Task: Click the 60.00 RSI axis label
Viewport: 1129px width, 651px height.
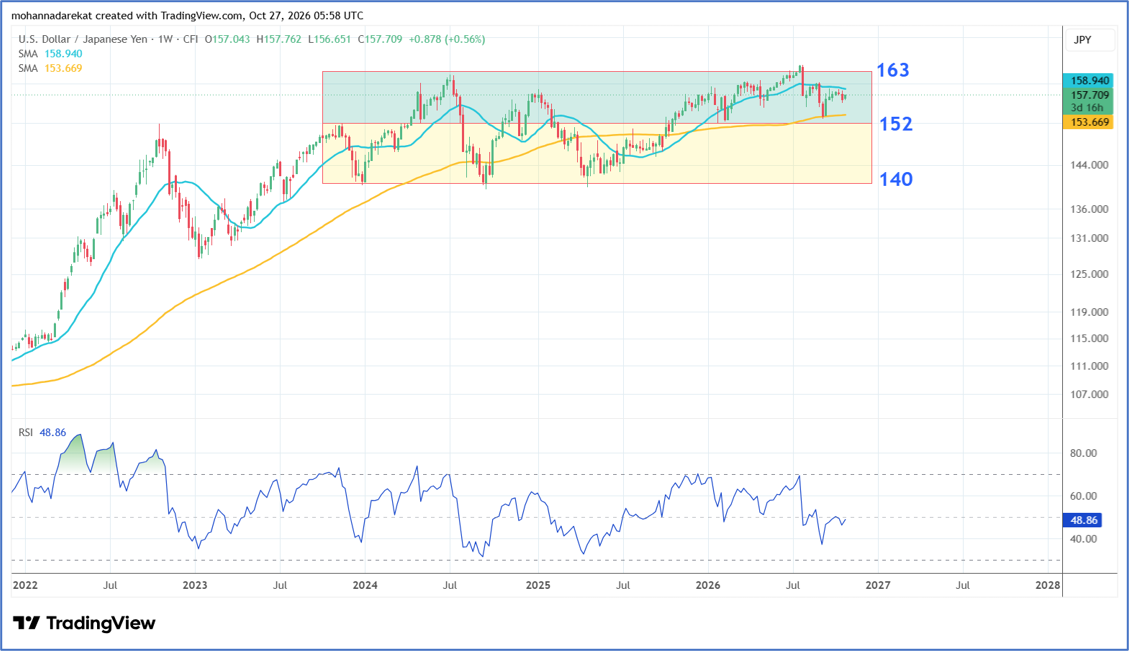Action: point(1084,495)
